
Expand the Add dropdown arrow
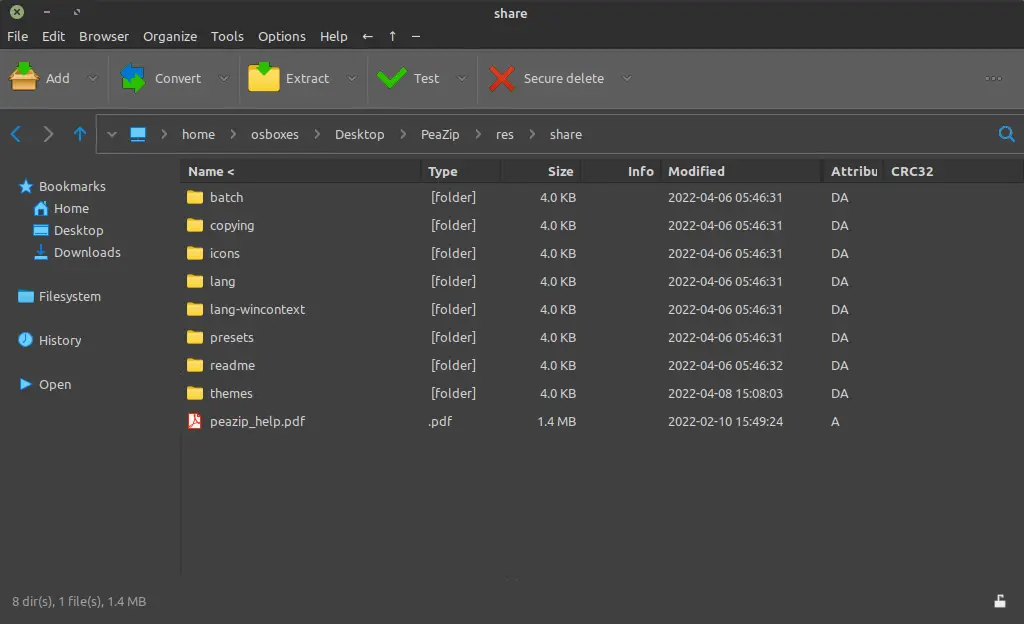click(x=93, y=78)
